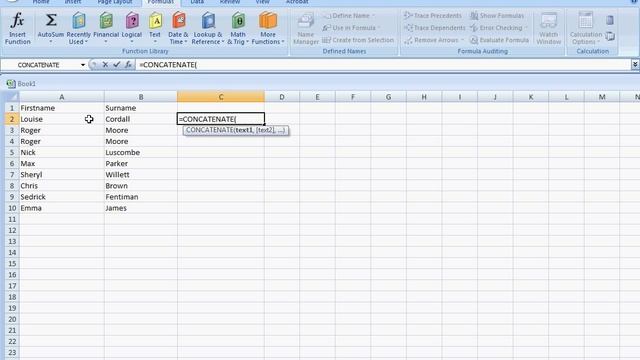This screenshot has width=640, height=360.
Task: Select column A header
Action: tap(62, 97)
